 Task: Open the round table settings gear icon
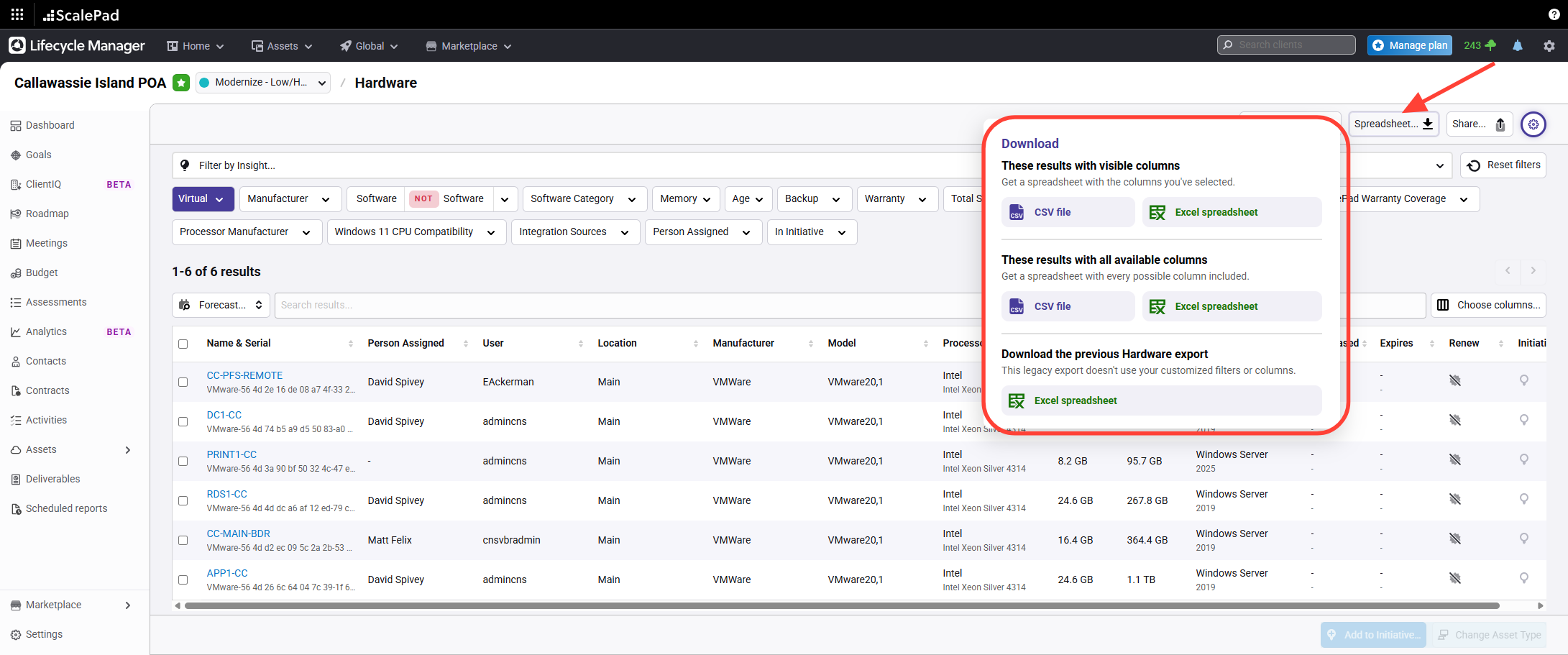(x=1533, y=124)
